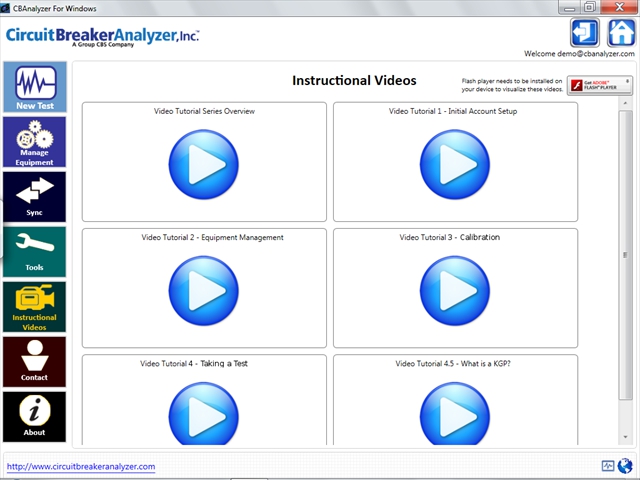
Task: Play Tutorial 4 Taking a Test
Action: (x=203, y=413)
